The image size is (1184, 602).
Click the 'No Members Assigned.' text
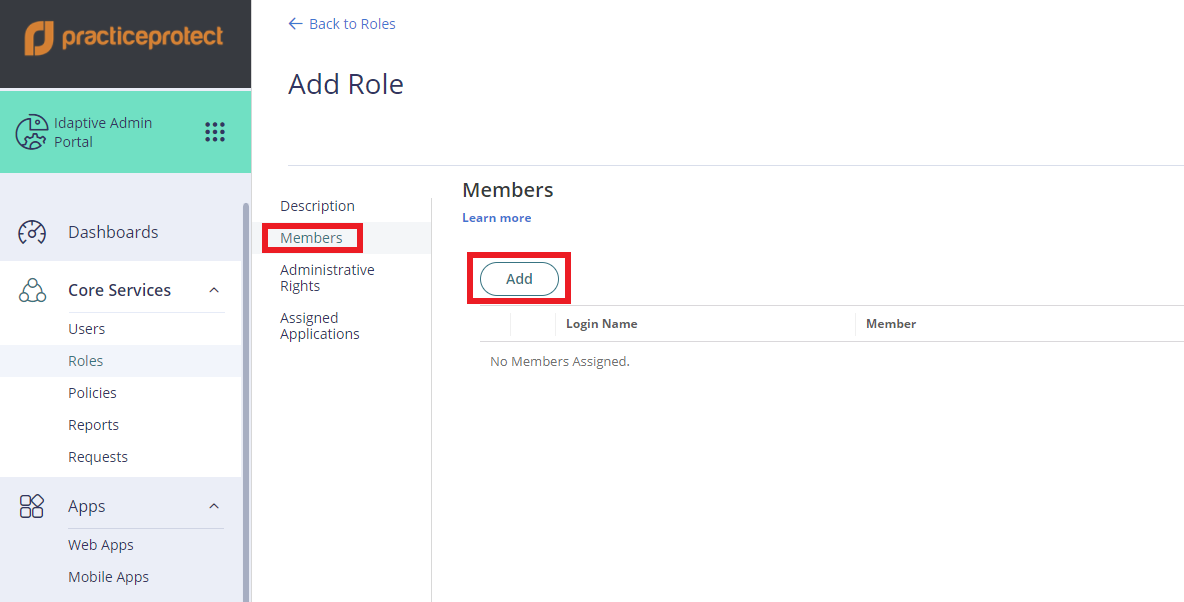tap(560, 362)
